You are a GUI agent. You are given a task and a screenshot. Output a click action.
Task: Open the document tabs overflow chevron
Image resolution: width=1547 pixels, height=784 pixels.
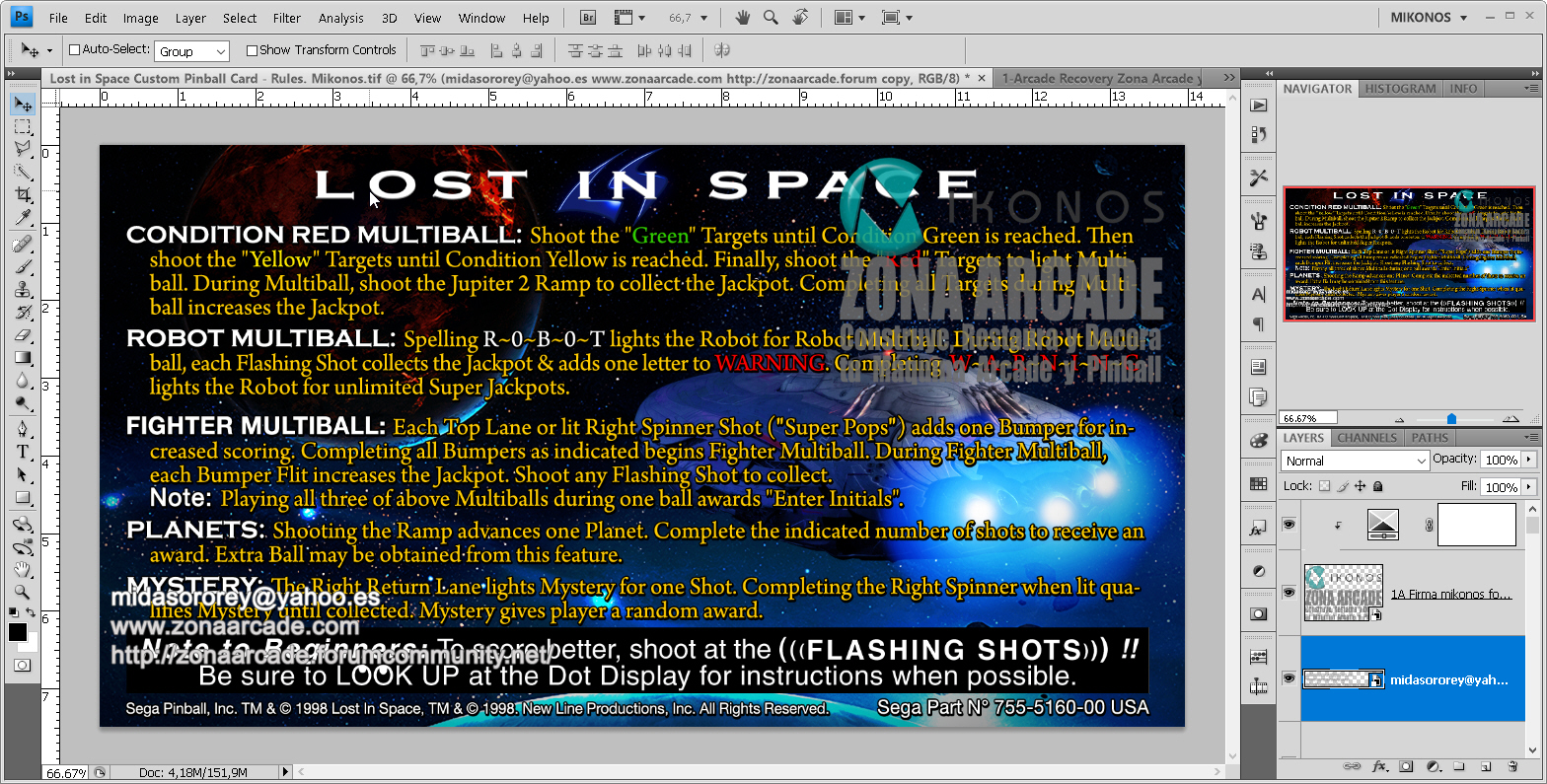1229,77
